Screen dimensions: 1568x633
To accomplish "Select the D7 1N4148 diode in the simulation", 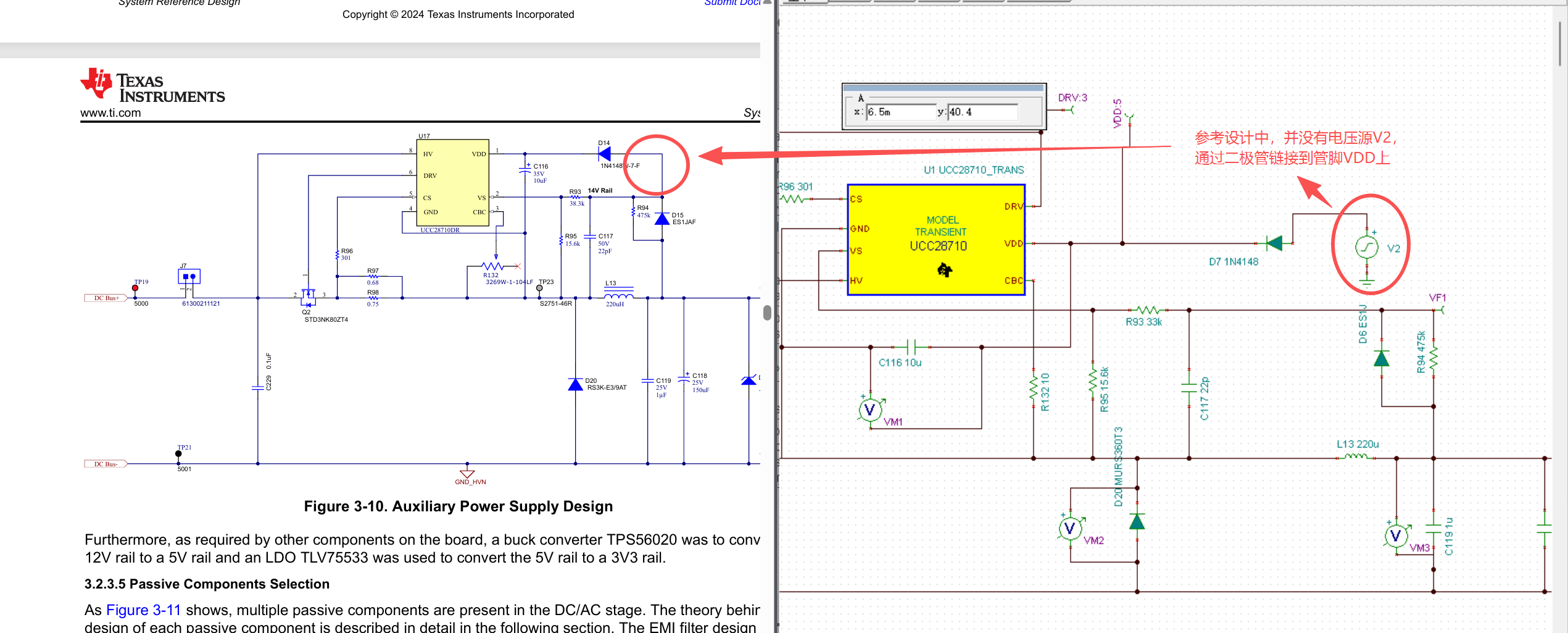I will point(1274,243).
